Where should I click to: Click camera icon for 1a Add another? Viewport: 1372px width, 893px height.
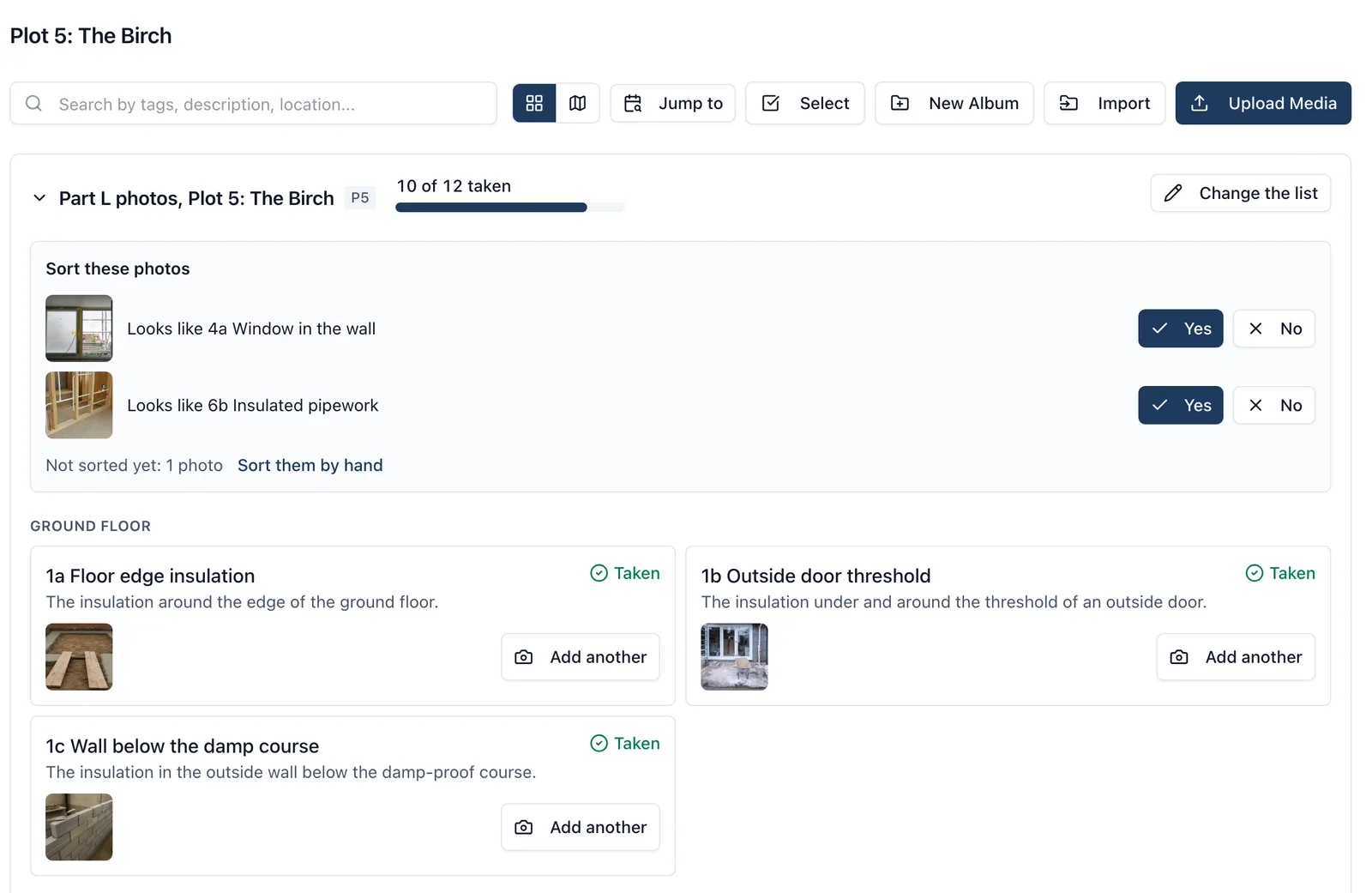[x=524, y=657]
